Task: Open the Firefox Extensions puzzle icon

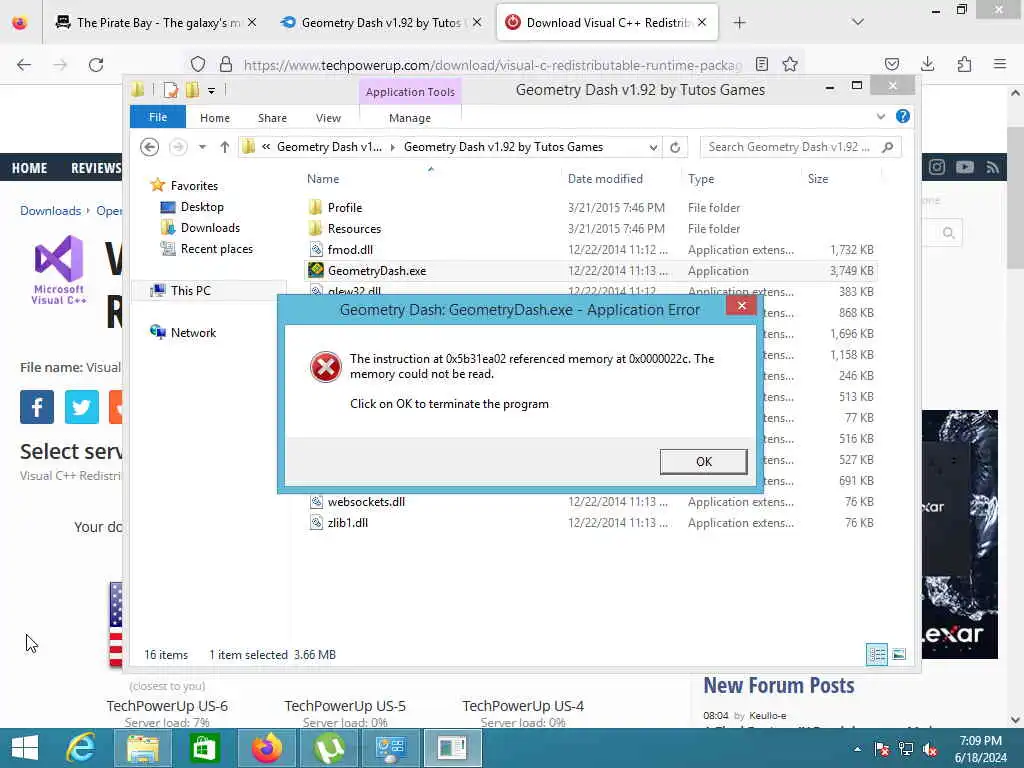Action: pos(964,64)
